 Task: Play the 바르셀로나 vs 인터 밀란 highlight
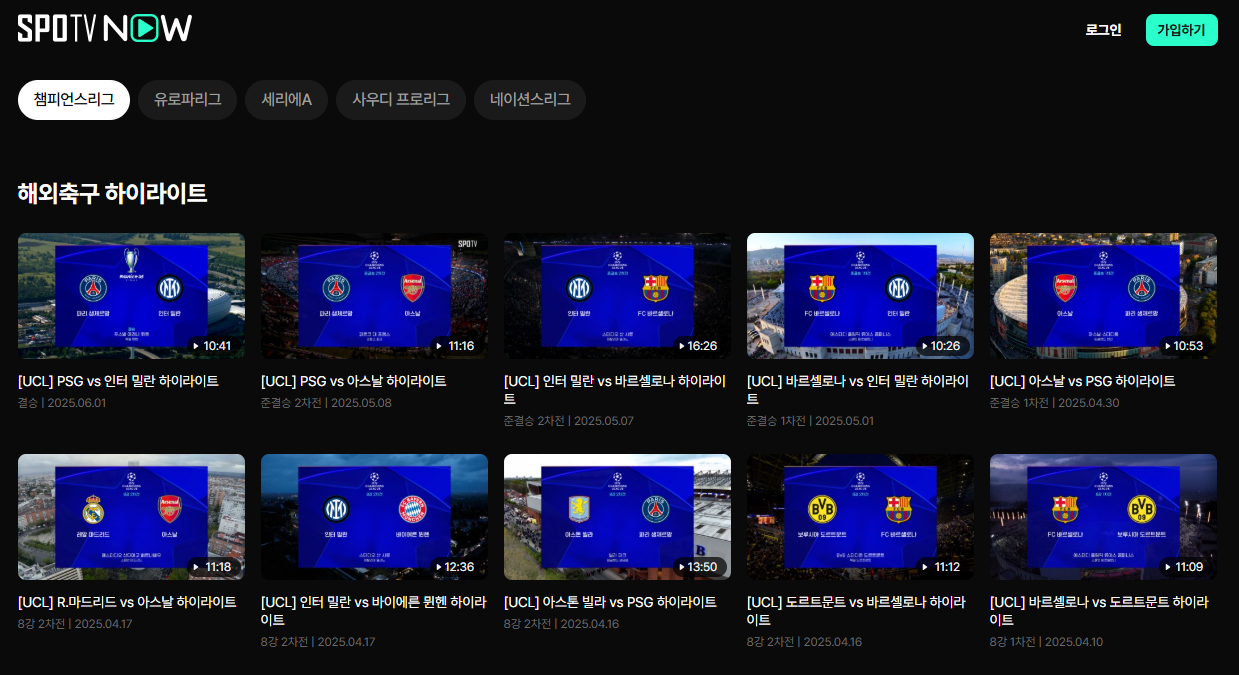click(x=860, y=296)
